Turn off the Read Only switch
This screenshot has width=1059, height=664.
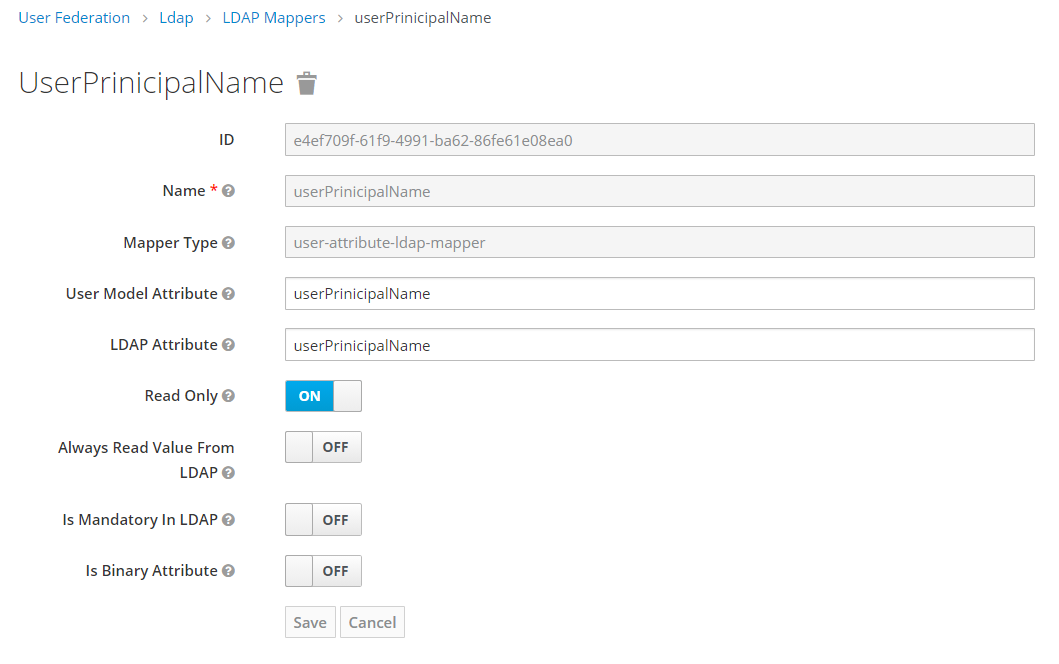[323, 396]
